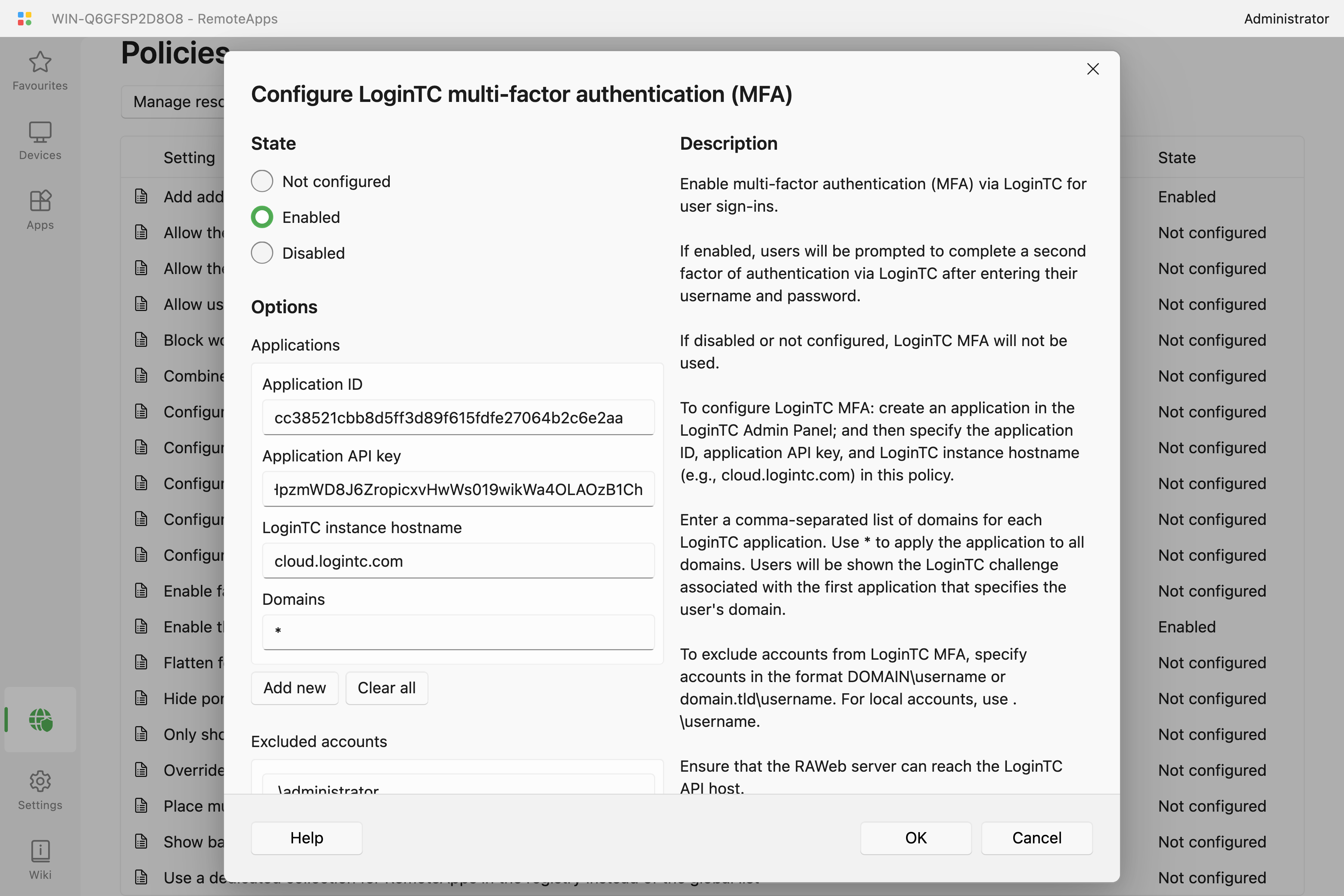1344x896 pixels.
Task: Close the LoginTC MFA dialog
Action: tap(1093, 69)
